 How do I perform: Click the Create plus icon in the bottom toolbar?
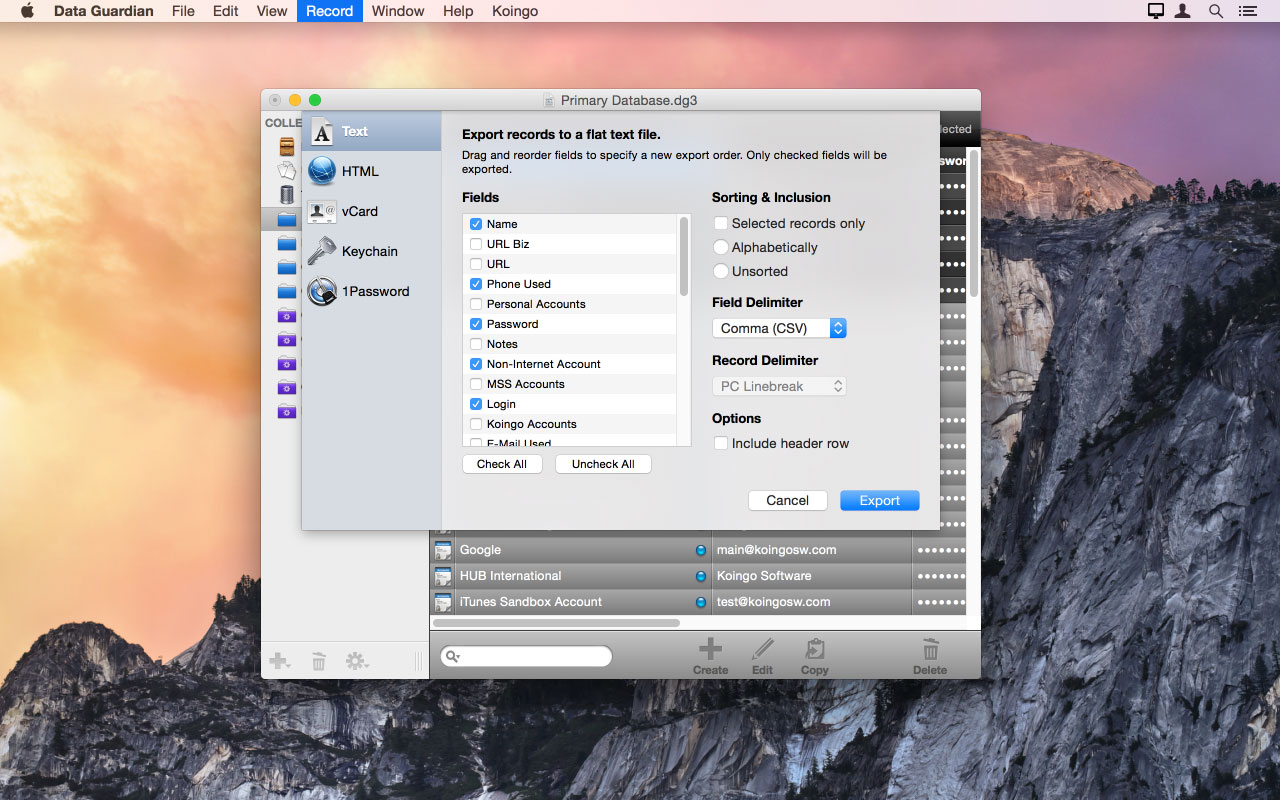coord(710,649)
